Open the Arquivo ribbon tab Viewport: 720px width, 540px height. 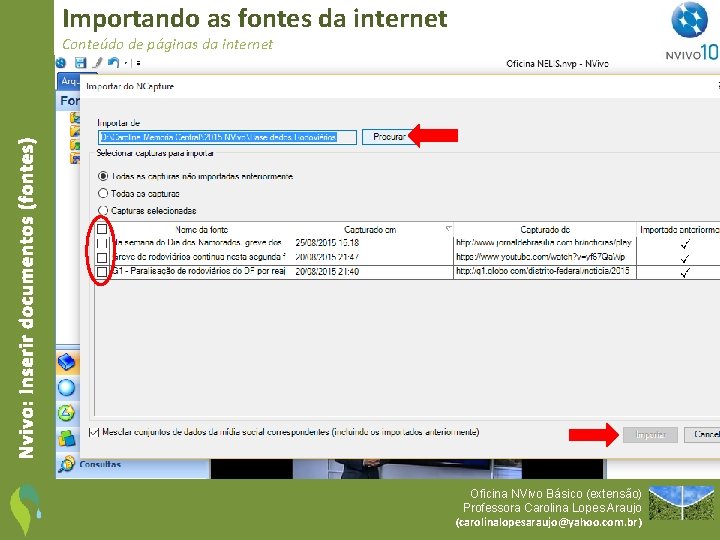69,81
